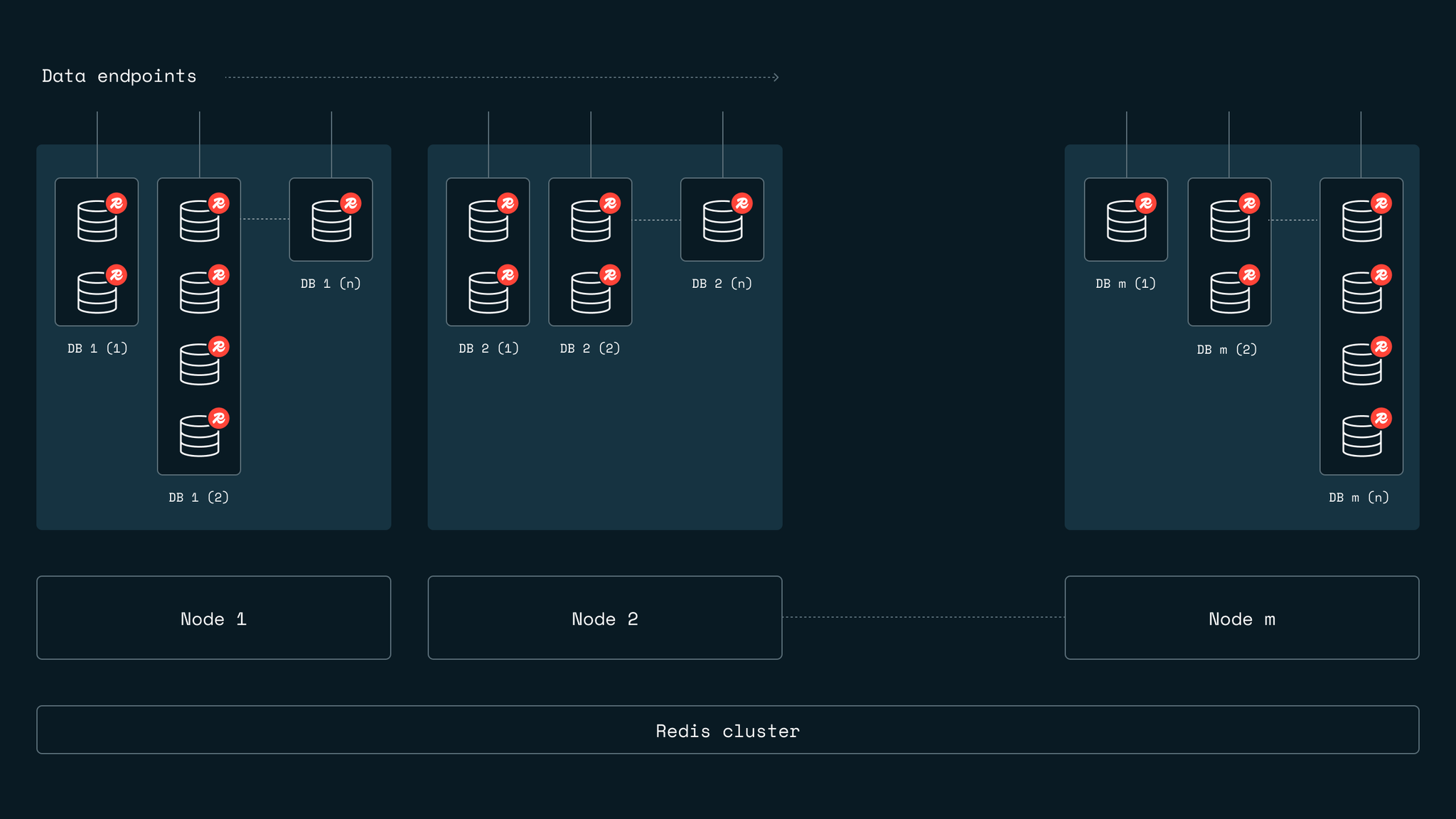The image size is (1456, 819).
Task: Click the top database icon in DB m (2)
Action: [x=1235, y=218]
